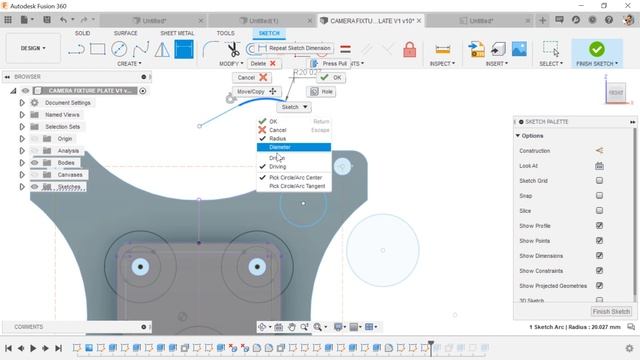Expand the Named Views tree node

pyautogui.click(x=22, y=115)
